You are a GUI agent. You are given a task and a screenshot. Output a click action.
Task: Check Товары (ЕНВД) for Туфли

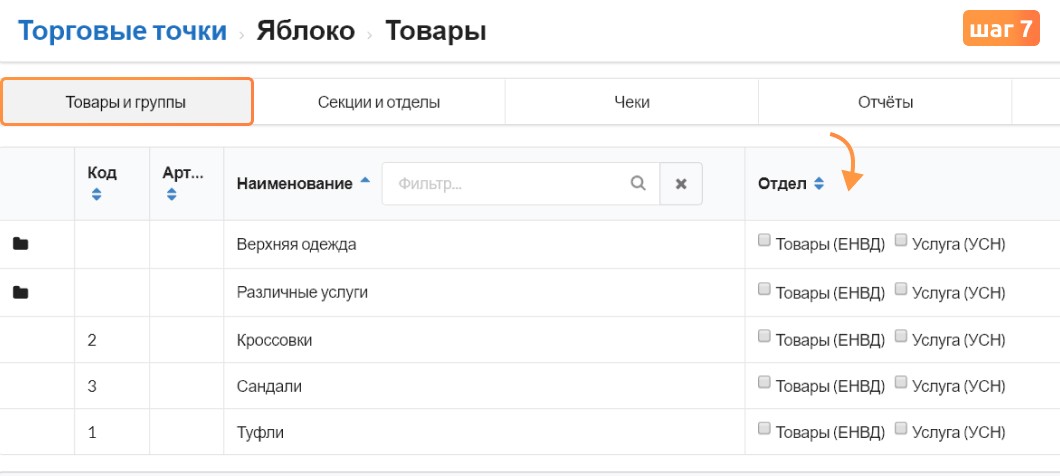[764, 428]
